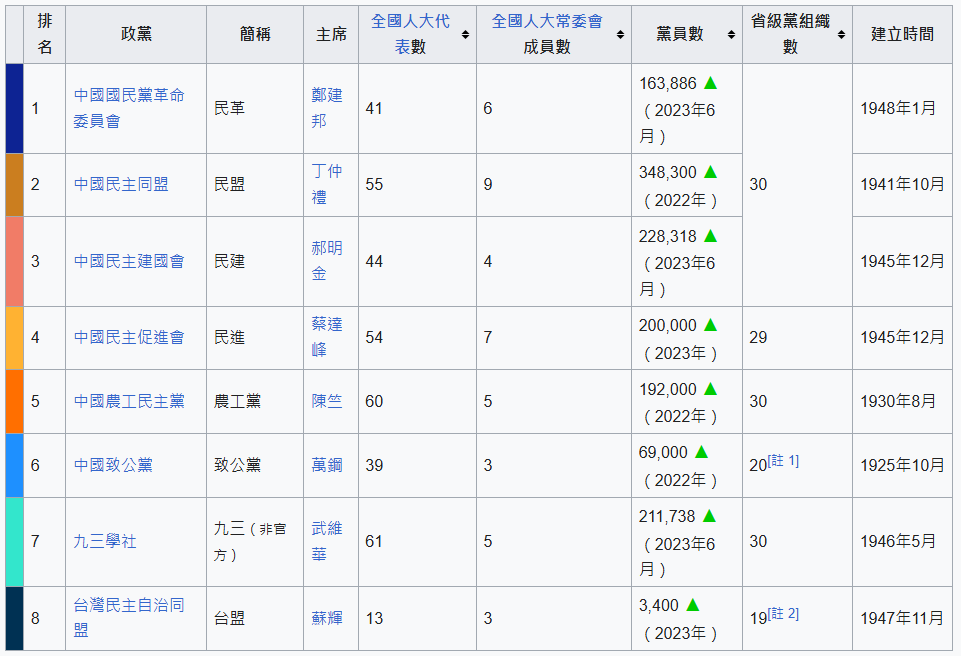
Task: Click founding date 1946年5月
Action: pyautogui.click(x=898, y=541)
